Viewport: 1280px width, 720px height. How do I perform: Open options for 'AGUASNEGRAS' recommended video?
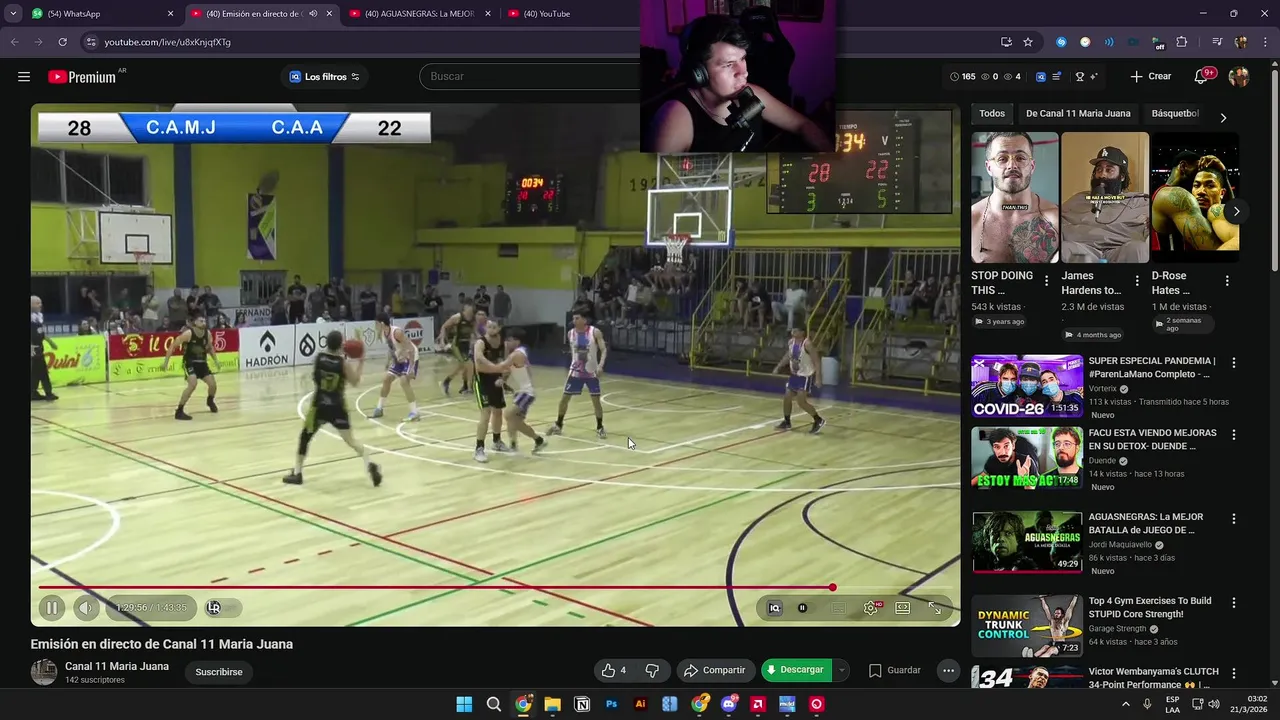[1234, 519]
